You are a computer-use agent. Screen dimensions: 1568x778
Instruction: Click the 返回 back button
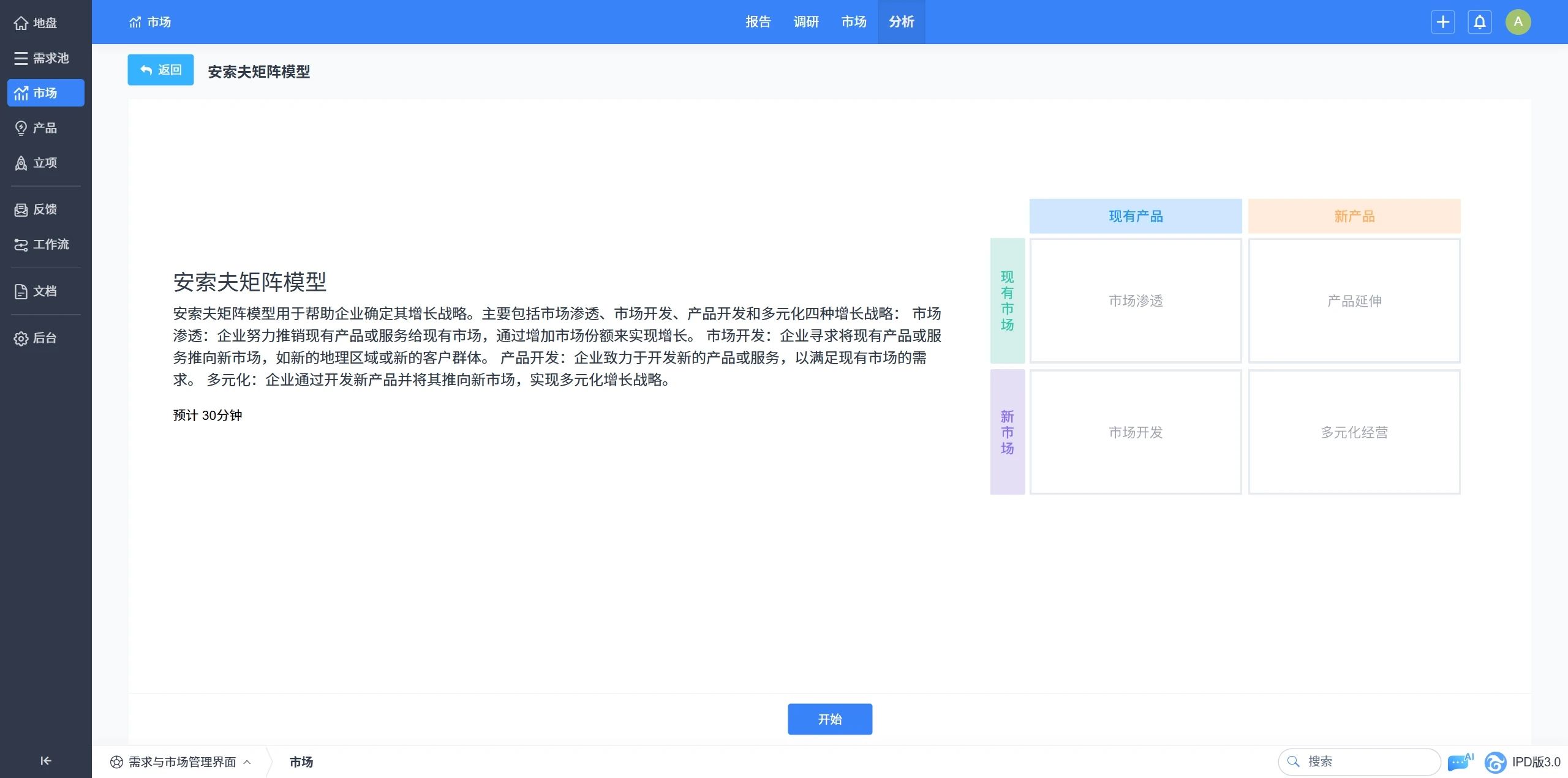(x=160, y=70)
